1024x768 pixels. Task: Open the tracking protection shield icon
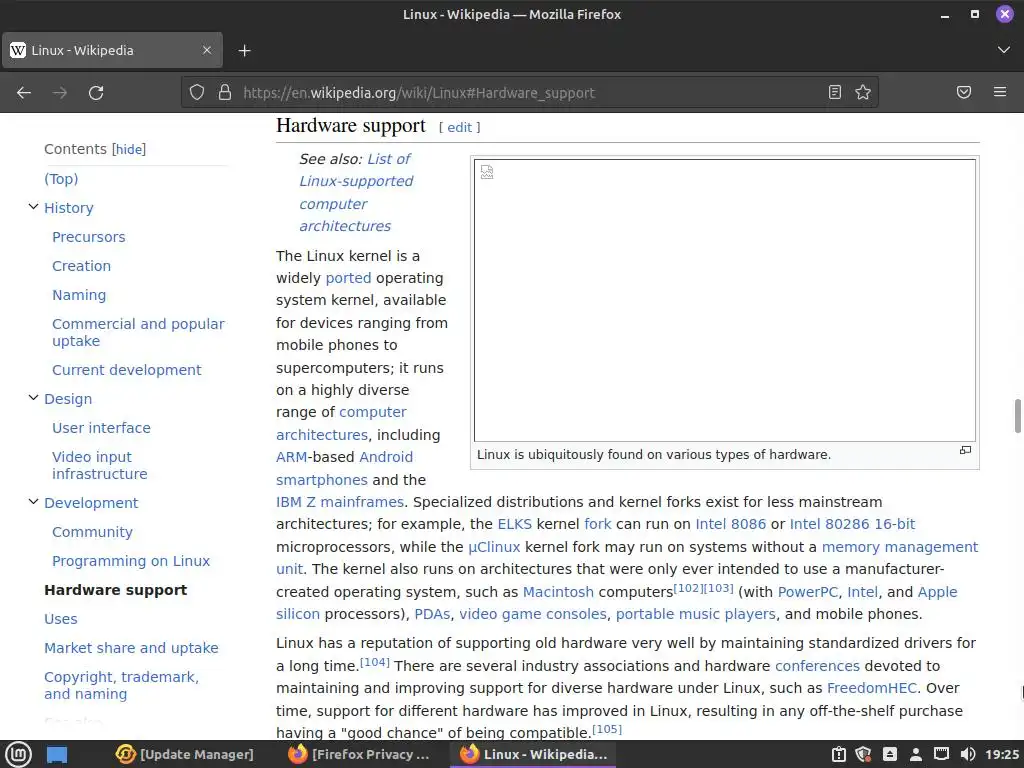tap(197, 92)
